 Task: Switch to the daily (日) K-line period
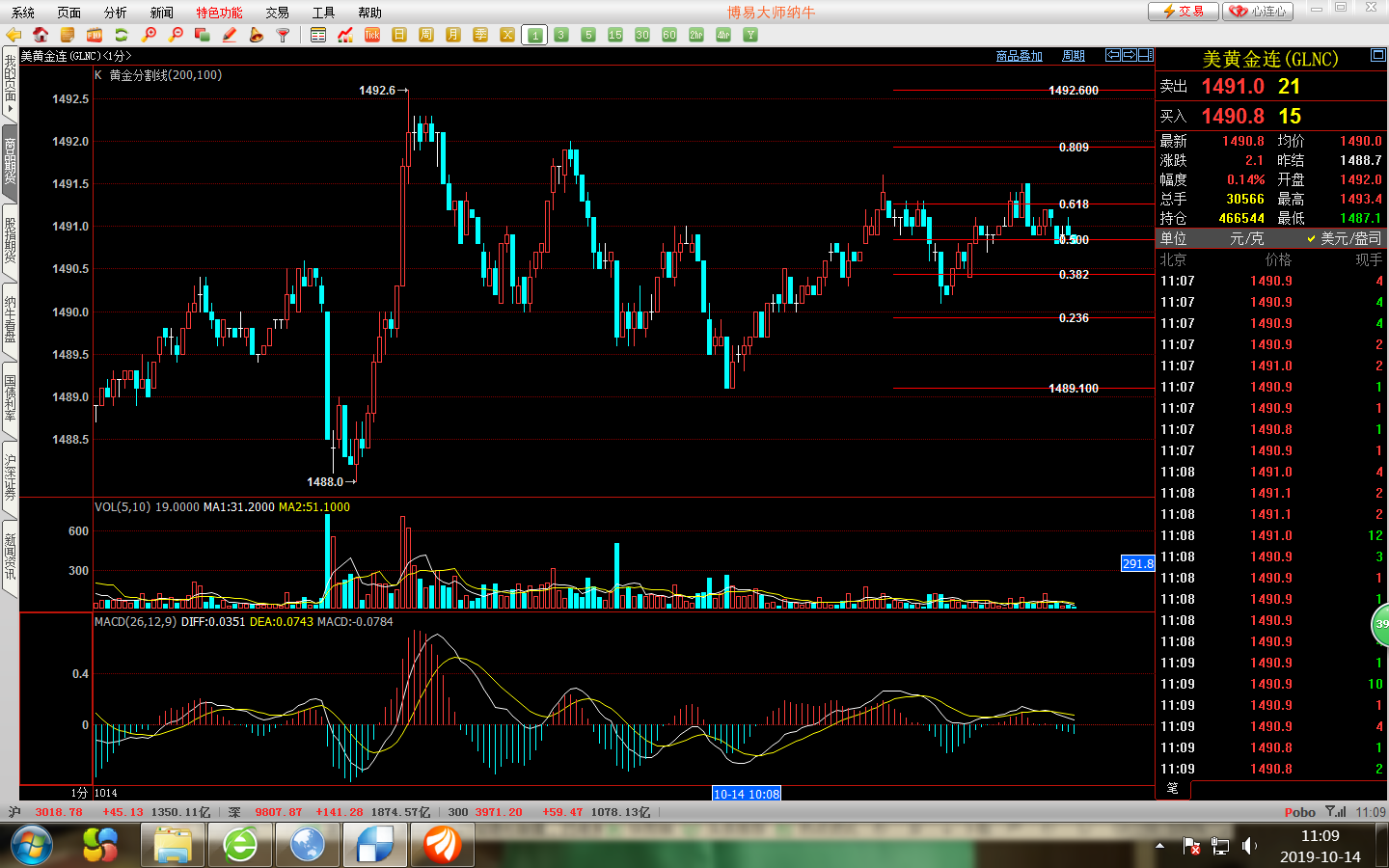click(x=399, y=35)
